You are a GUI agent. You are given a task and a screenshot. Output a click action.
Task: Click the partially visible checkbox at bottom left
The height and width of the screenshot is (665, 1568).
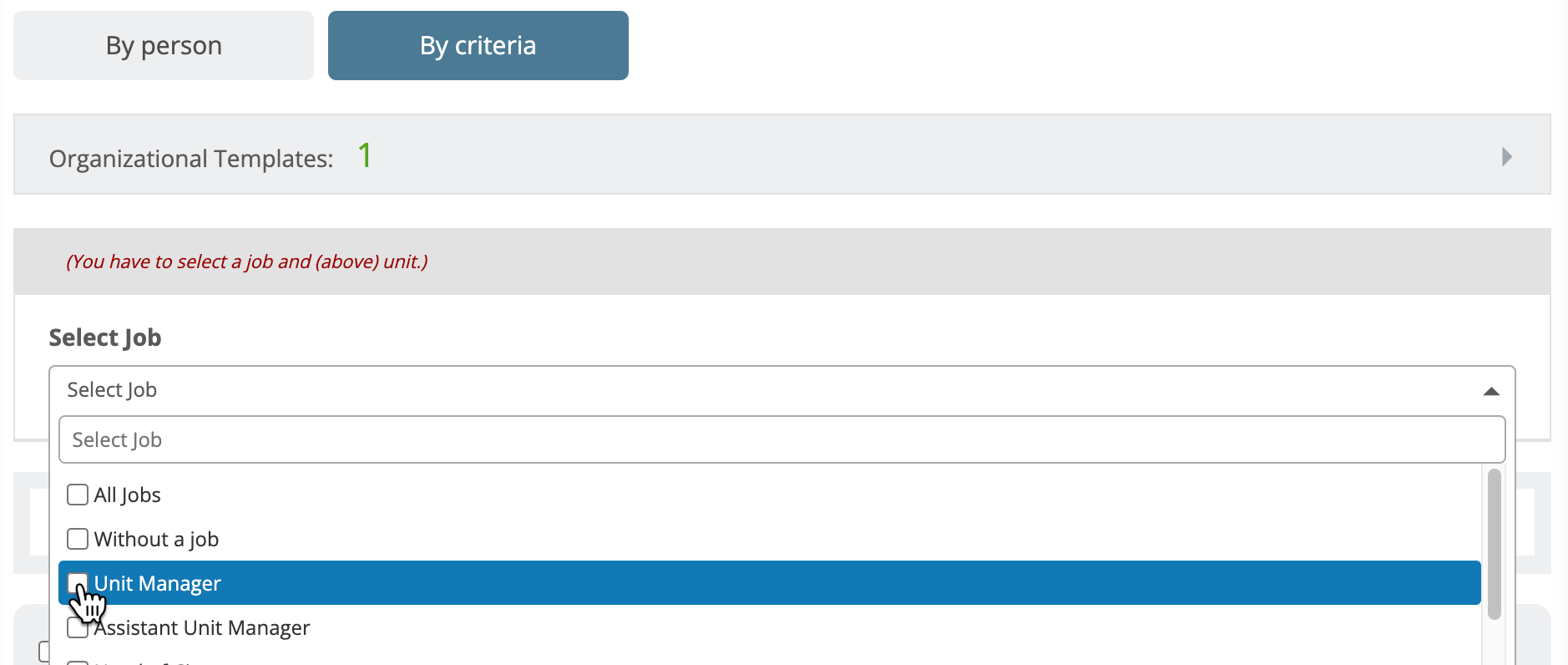[x=45, y=652]
